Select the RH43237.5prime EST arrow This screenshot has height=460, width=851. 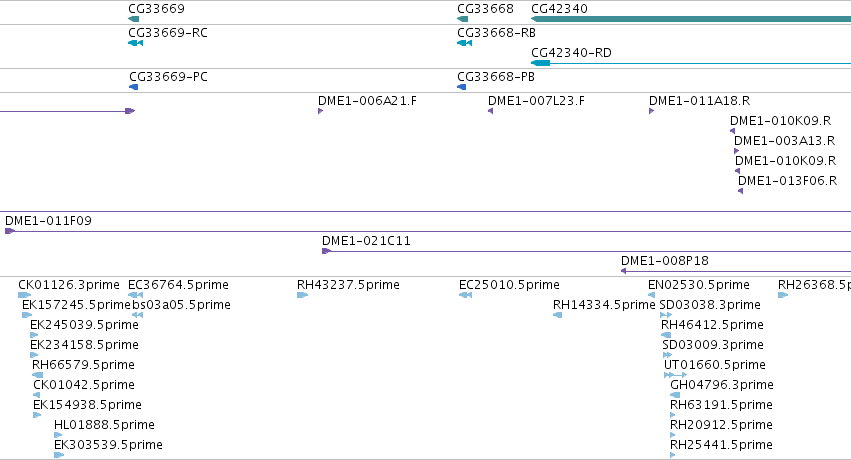[x=302, y=295]
